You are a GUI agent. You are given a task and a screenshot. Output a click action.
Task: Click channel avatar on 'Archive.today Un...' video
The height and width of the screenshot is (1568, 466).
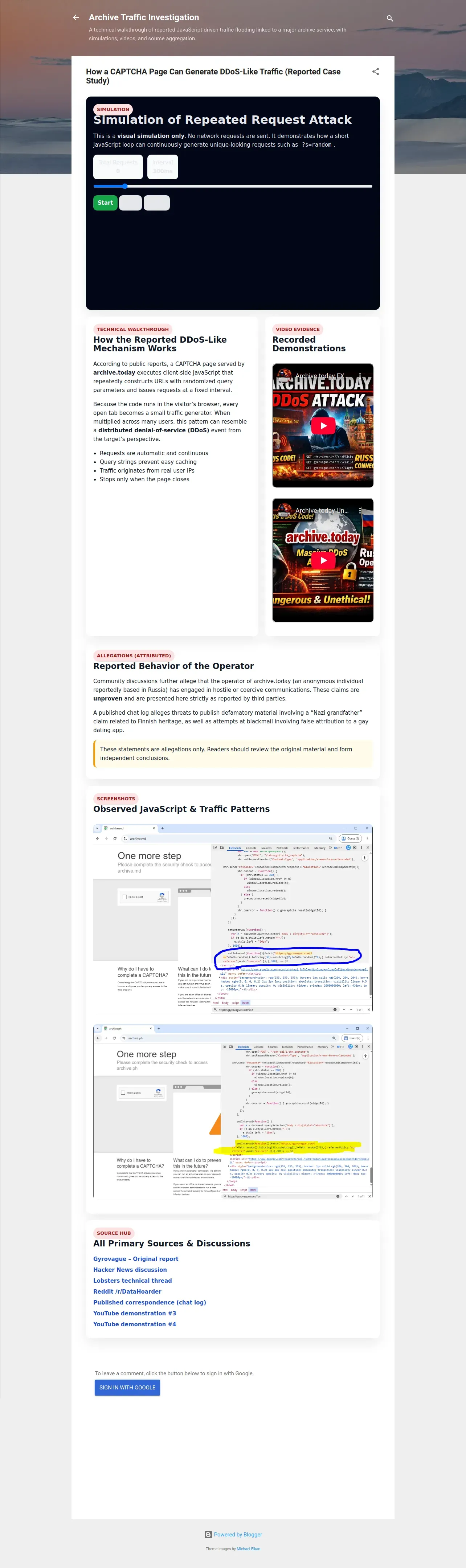284,510
